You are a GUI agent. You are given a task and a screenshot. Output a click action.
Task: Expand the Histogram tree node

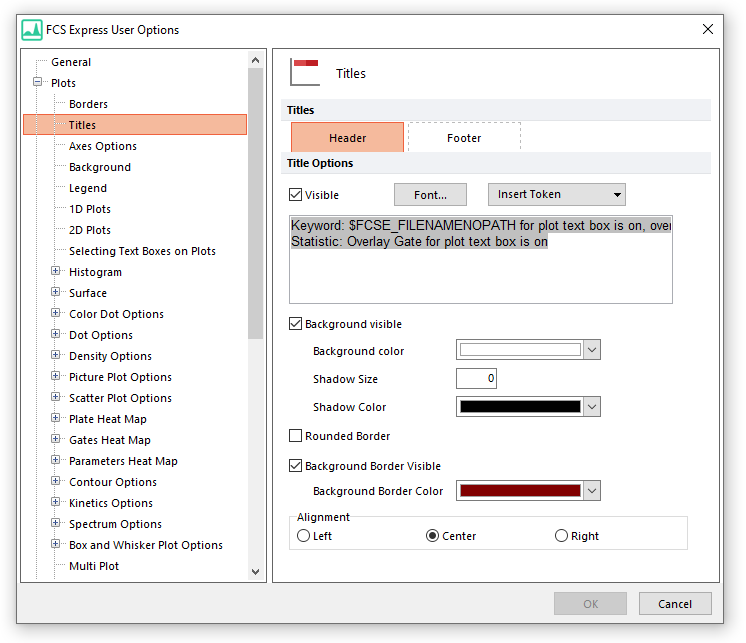pos(56,272)
